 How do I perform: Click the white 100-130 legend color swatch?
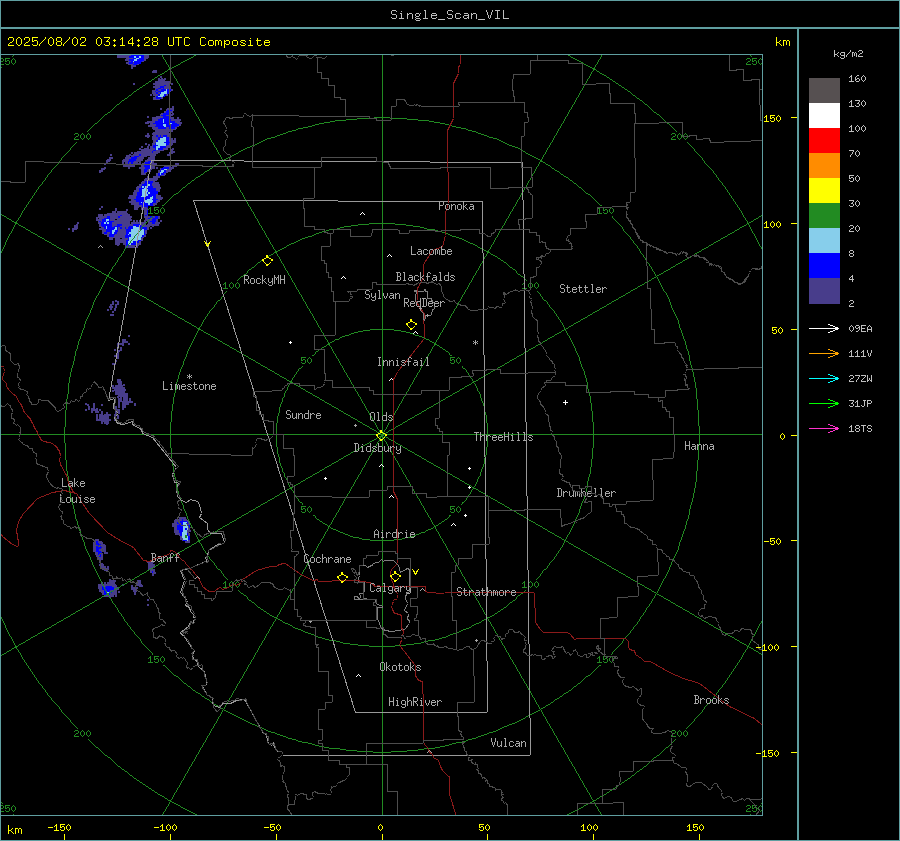tap(824, 116)
